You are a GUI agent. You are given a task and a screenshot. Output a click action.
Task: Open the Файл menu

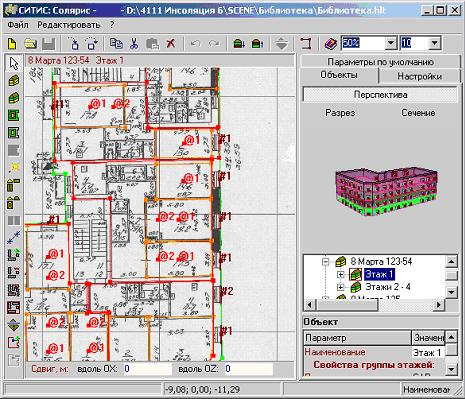(18, 25)
